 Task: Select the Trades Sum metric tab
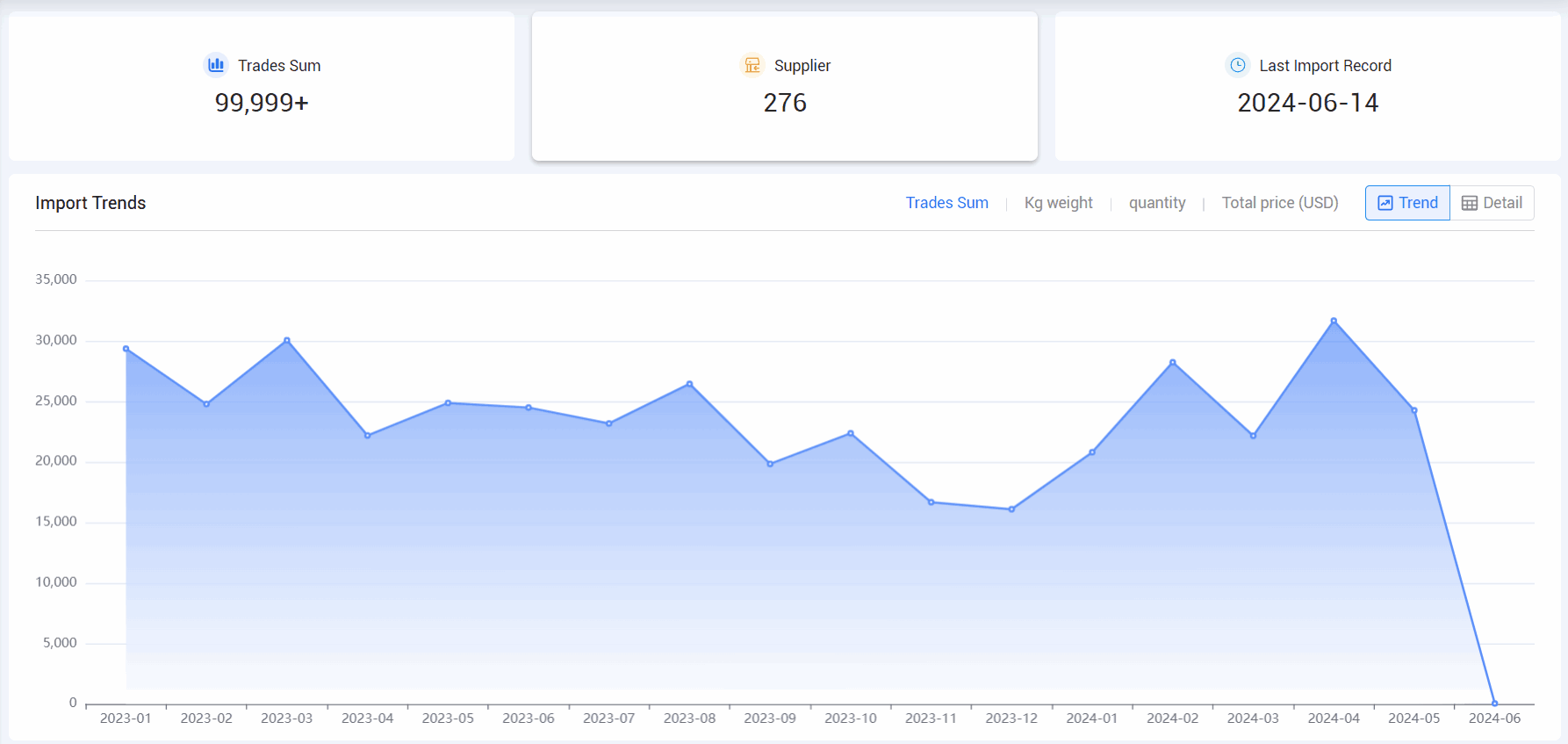tap(946, 203)
